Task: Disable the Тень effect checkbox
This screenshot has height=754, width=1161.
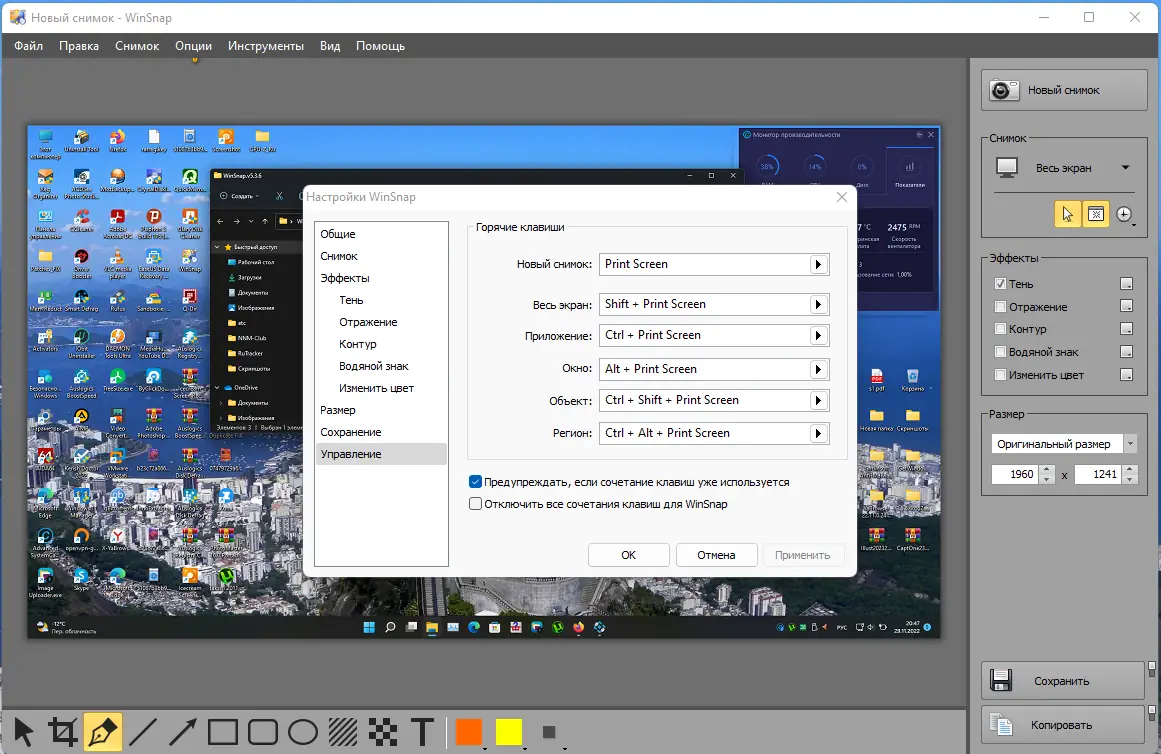Action: click(x=1000, y=284)
